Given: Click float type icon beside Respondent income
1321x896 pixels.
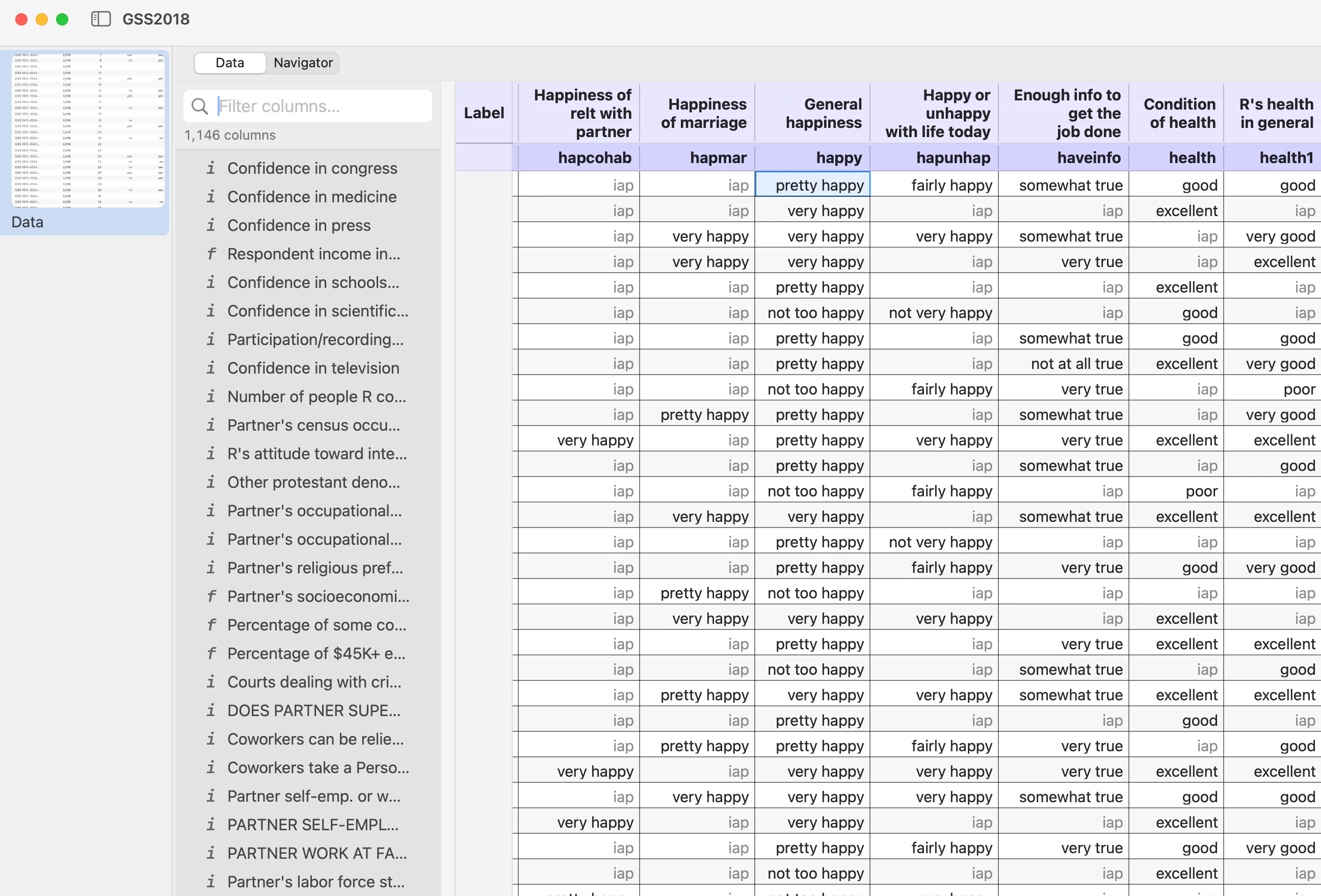Looking at the screenshot, I should 211,254.
